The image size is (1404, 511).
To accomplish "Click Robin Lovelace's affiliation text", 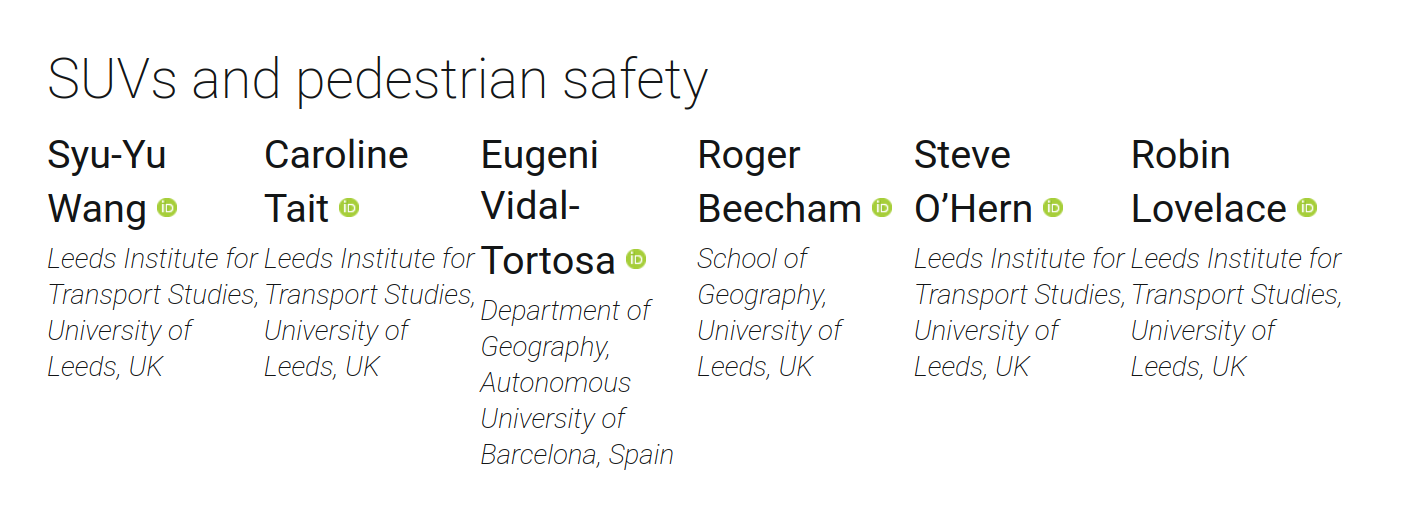I will coord(1235,312).
